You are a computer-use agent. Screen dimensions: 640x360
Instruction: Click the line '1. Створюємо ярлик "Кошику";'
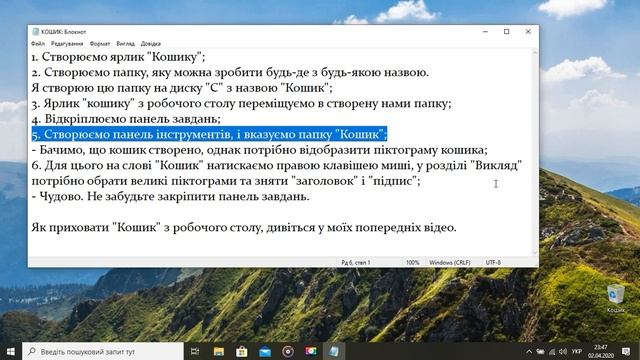pyautogui.click(x=118, y=57)
